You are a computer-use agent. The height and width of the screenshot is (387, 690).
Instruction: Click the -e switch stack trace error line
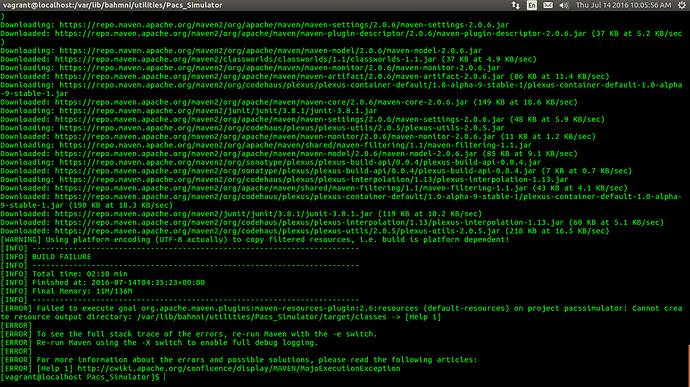pyautogui.click(x=189, y=334)
